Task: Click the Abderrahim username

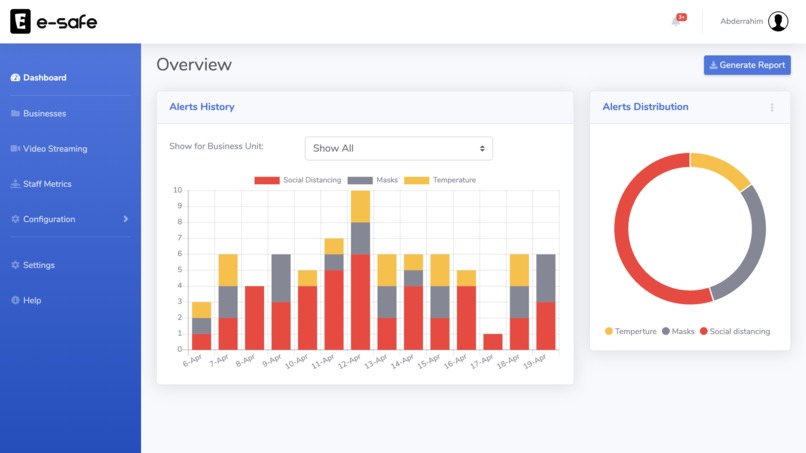Action: point(741,21)
